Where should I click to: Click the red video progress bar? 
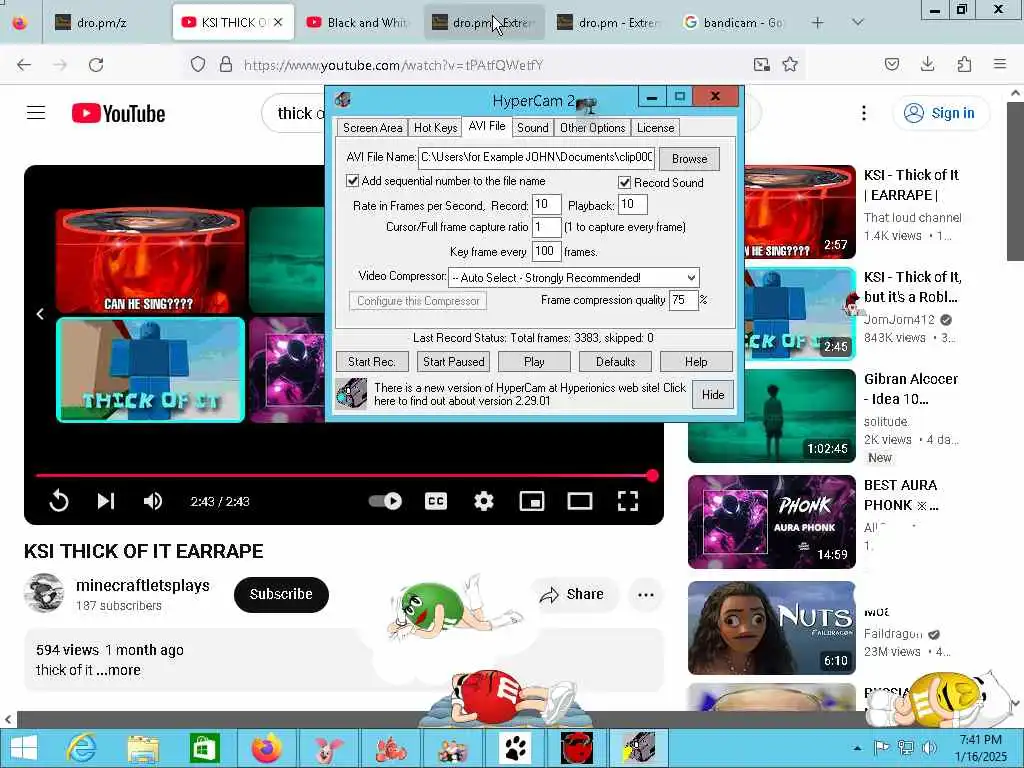pyautogui.click(x=345, y=475)
